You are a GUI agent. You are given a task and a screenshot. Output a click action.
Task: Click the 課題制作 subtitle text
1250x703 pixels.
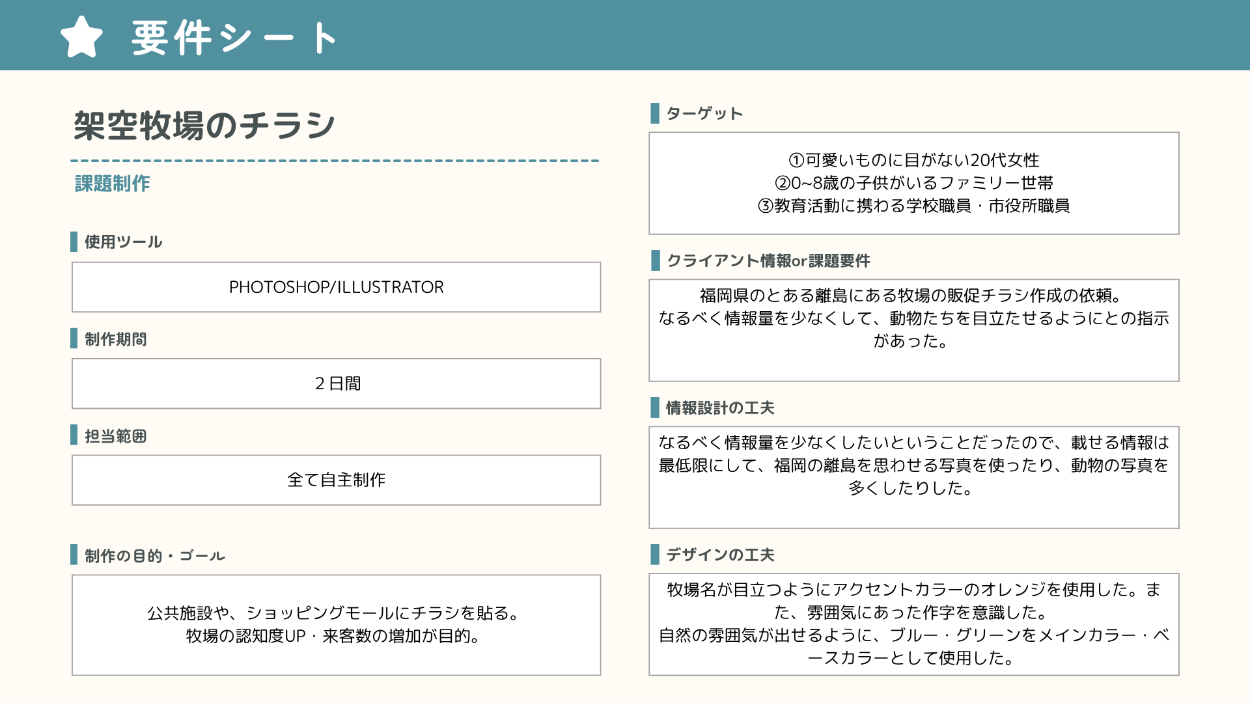112,184
